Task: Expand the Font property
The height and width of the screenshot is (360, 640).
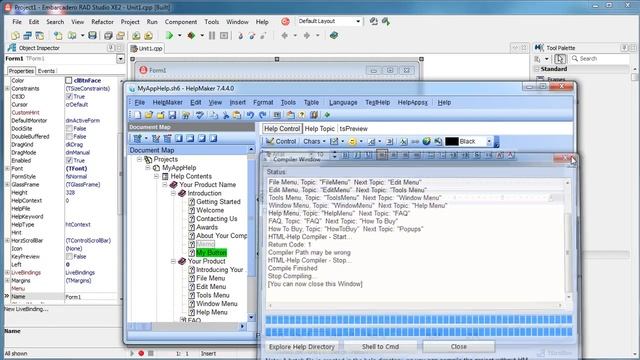Action: click(7, 168)
